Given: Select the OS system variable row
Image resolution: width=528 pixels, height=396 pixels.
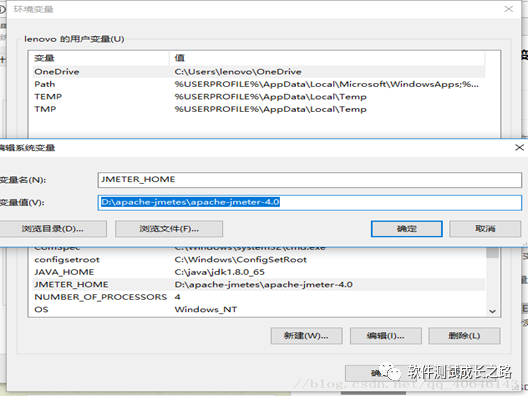Looking at the screenshot, I should tap(259, 309).
